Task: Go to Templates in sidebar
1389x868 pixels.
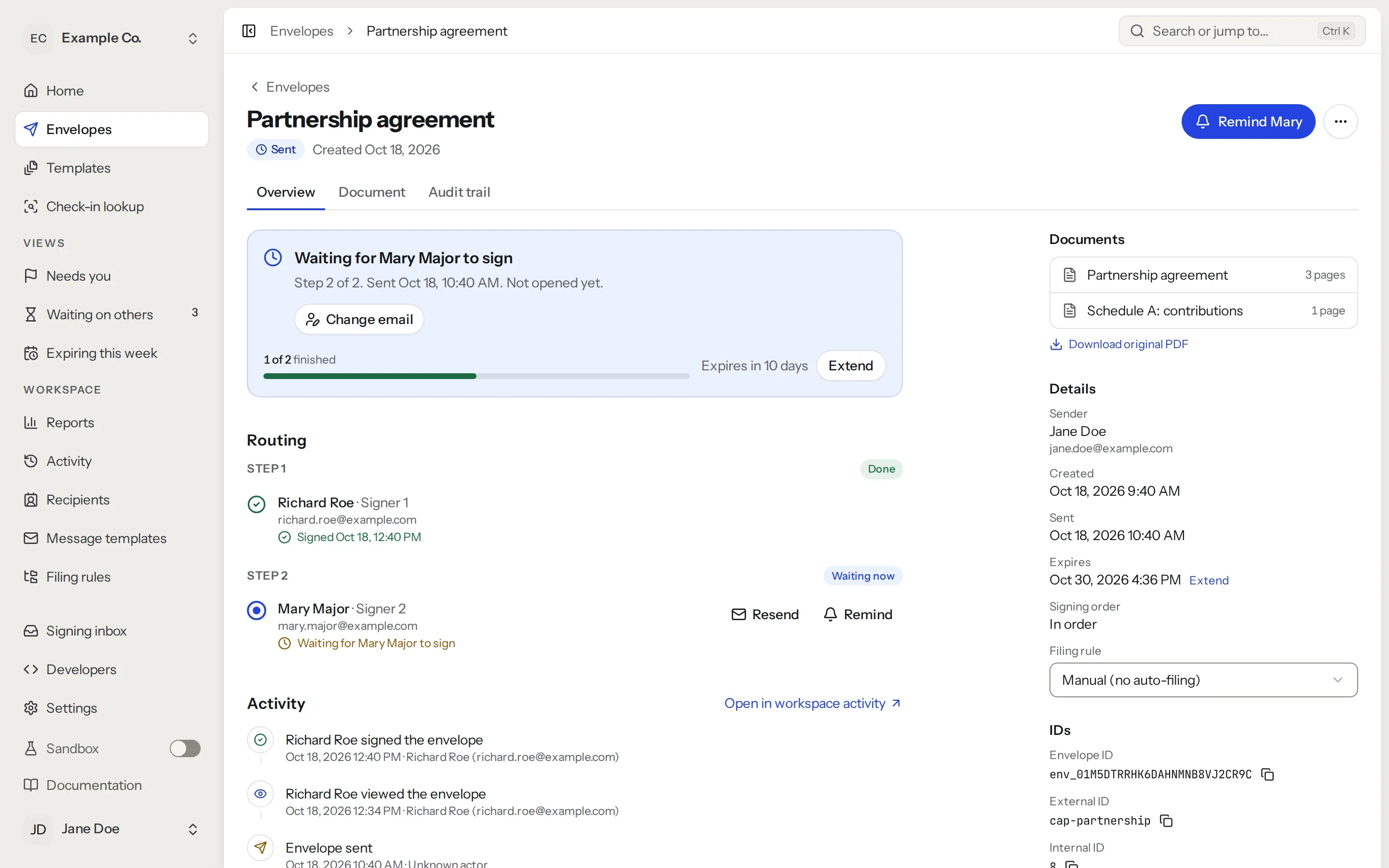Action: pyautogui.click(x=112, y=168)
